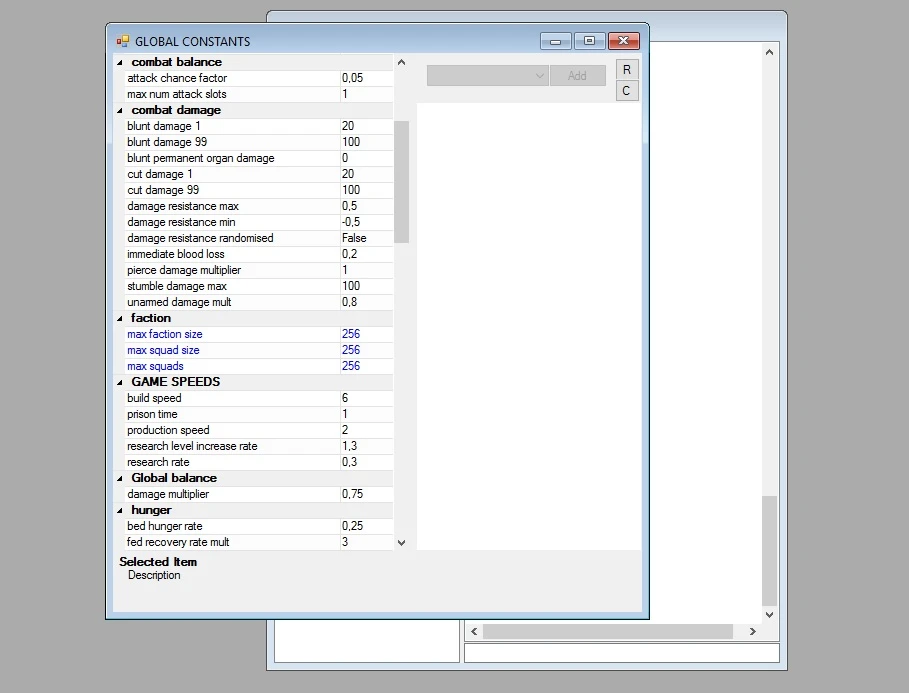Click the disabled Add button
909x693 pixels.
tap(577, 76)
